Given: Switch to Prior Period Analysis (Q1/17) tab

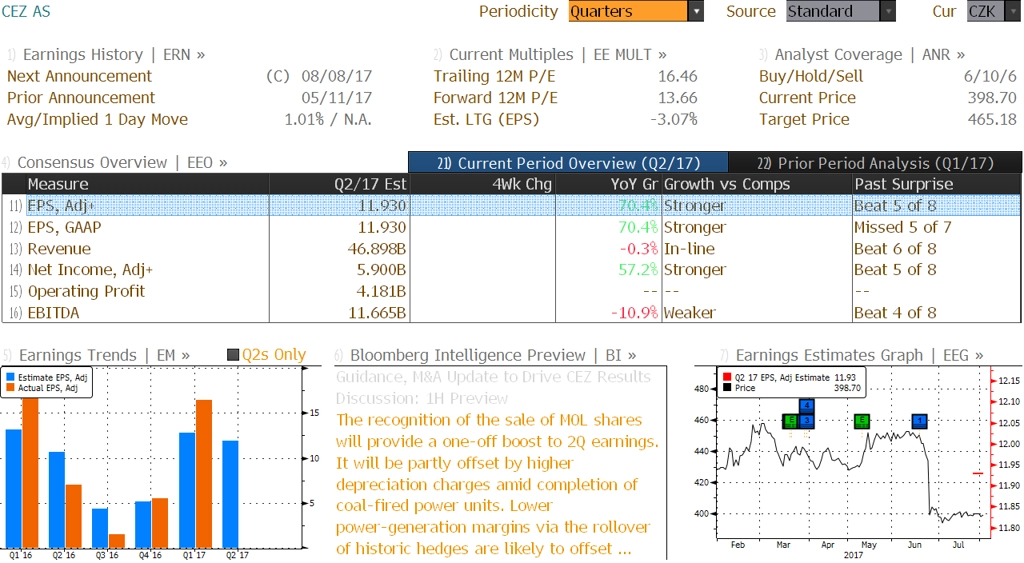Looking at the screenshot, I should tap(875, 163).
